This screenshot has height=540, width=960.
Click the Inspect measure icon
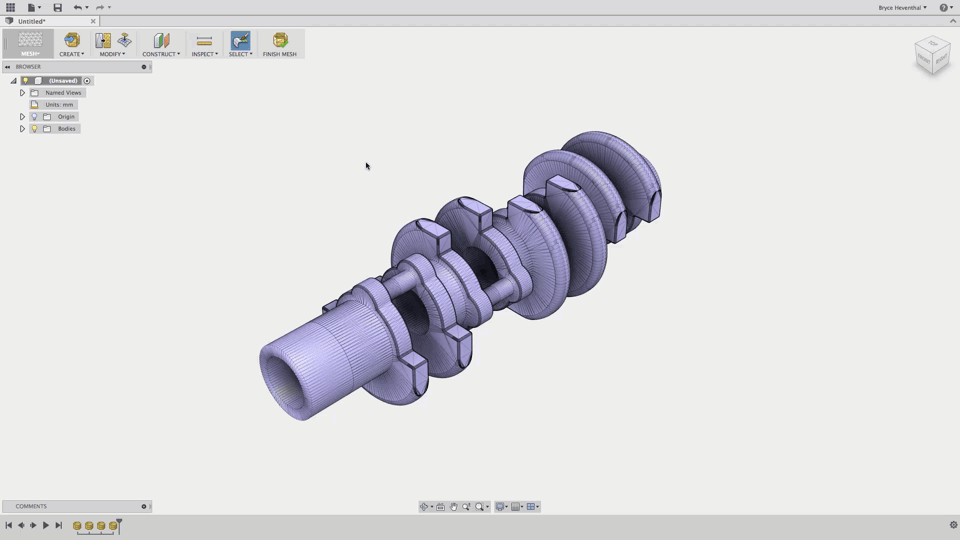click(204, 40)
